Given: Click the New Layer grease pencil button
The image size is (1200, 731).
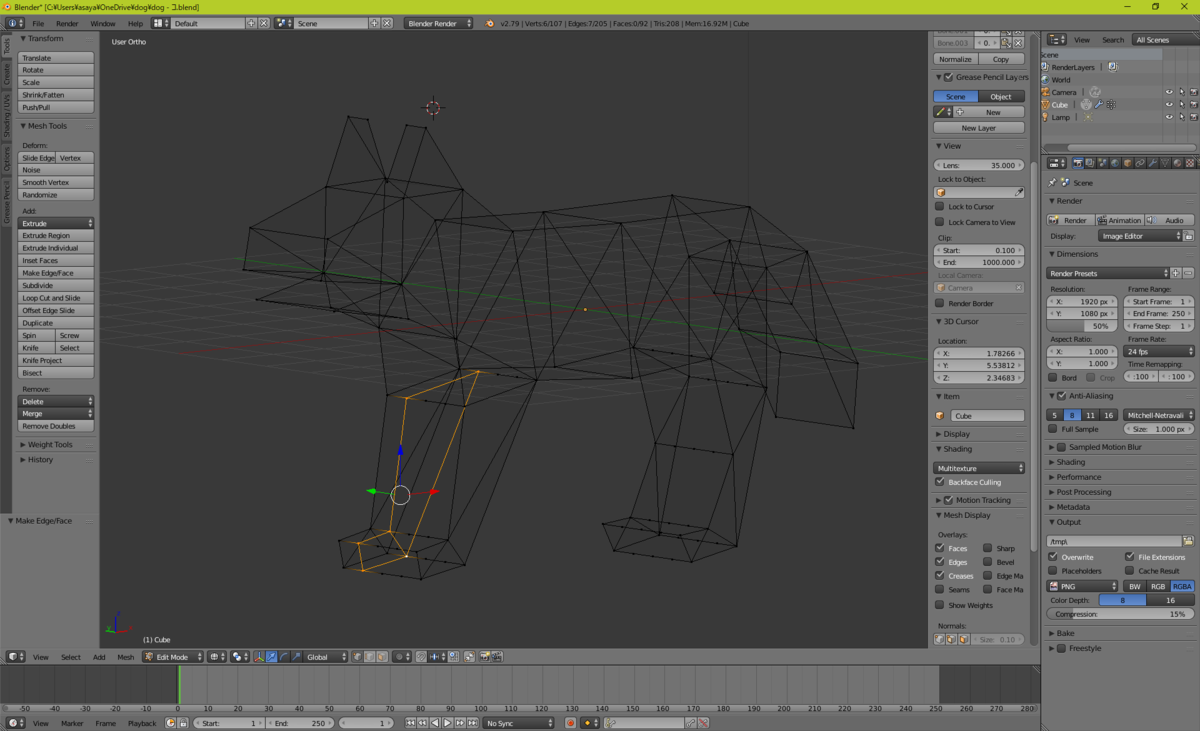Looking at the screenshot, I should (x=979, y=128).
